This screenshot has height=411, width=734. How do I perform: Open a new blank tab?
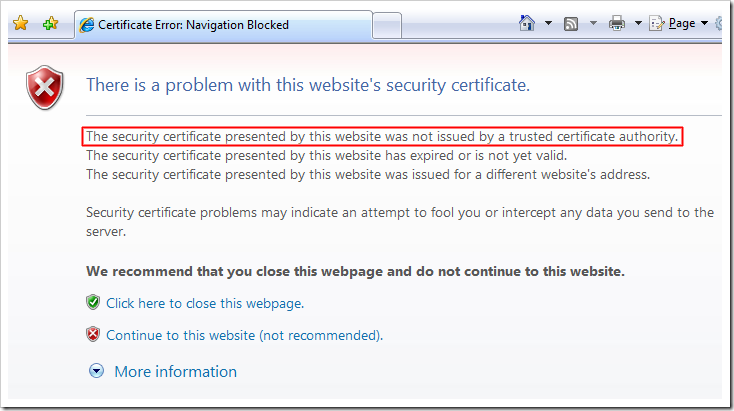(387, 25)
